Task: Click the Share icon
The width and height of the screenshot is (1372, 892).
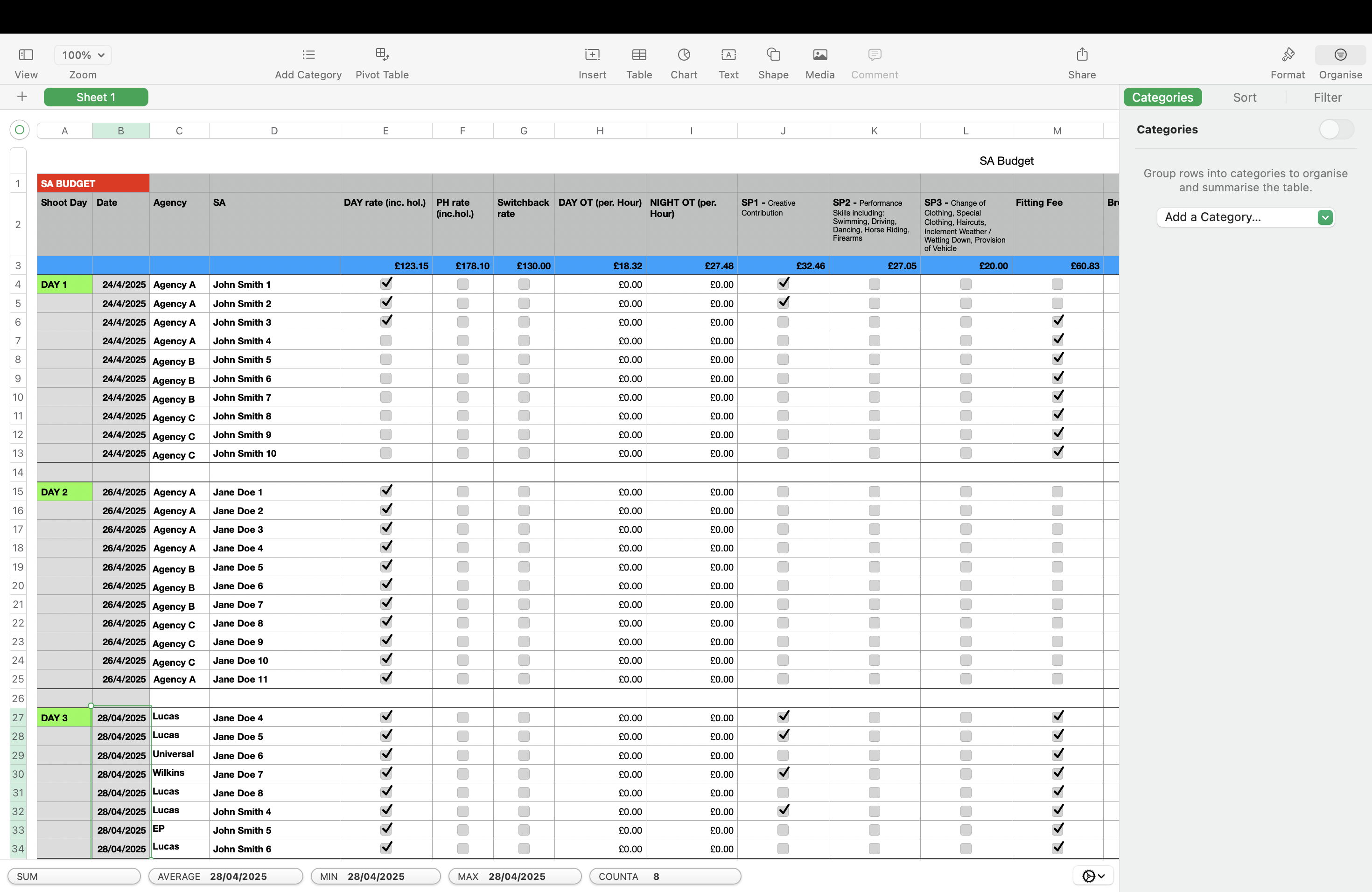Action: [1081, 55]
